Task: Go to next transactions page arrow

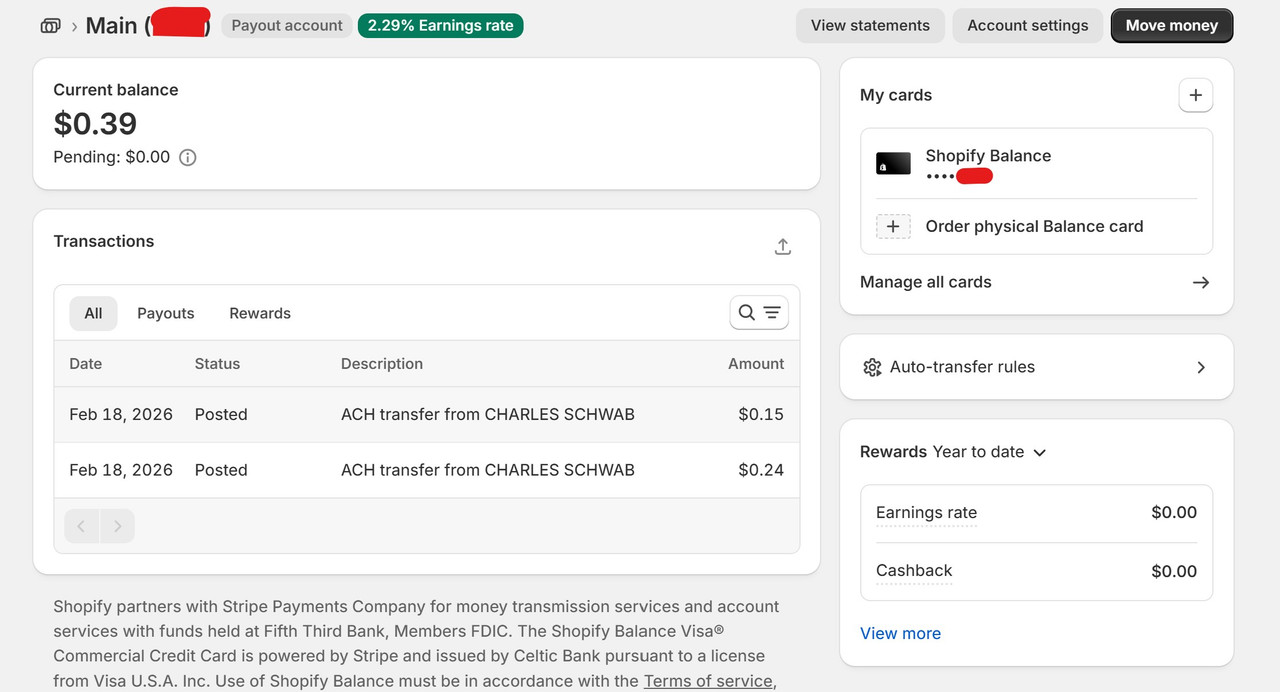Action: click(117, 526)
